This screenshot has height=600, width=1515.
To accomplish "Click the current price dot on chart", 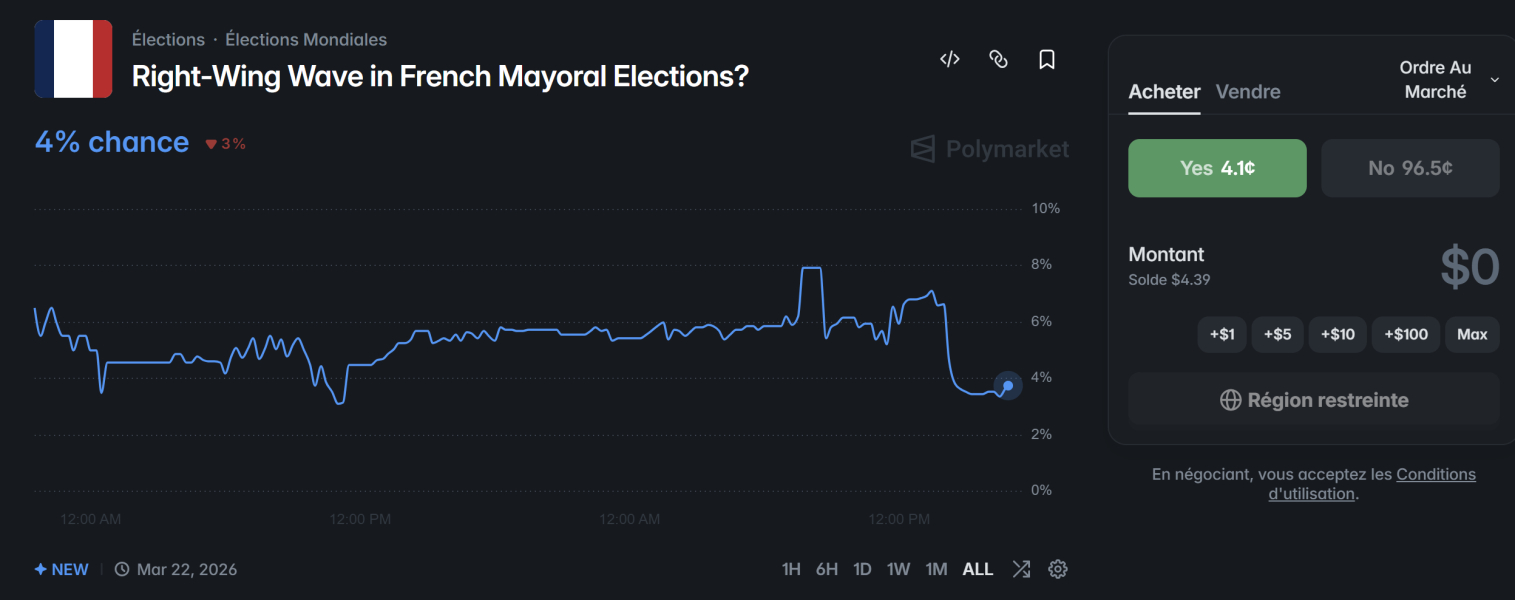I will 1008,386.
